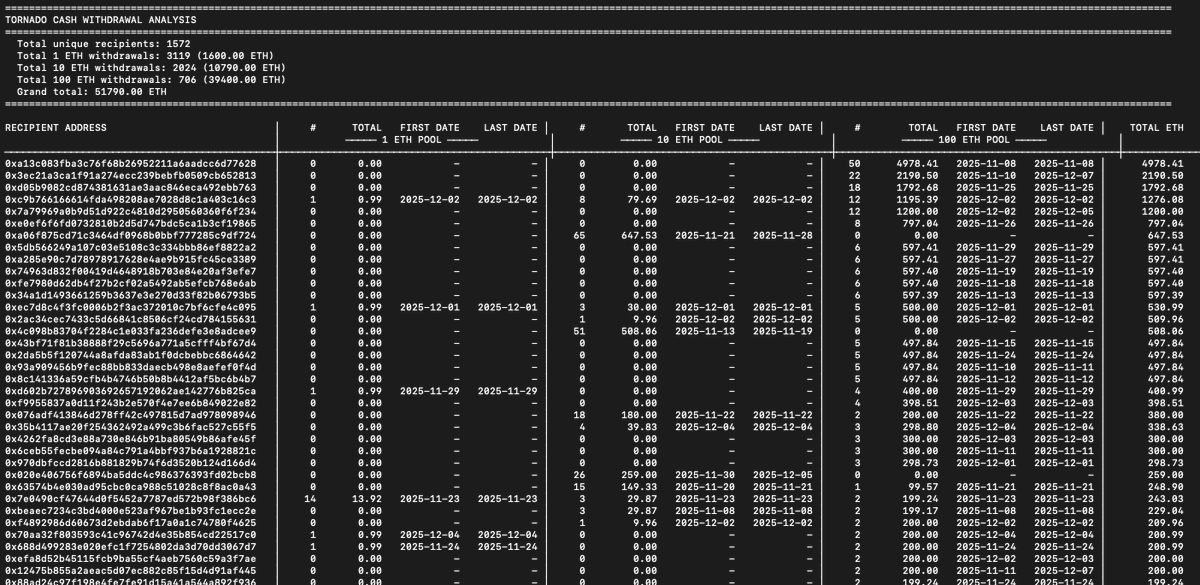This screenshot has width=1200, height=585.
Task: Click address starting with 0xbeaec7234c3bd400
Action: tap(131, 512)
